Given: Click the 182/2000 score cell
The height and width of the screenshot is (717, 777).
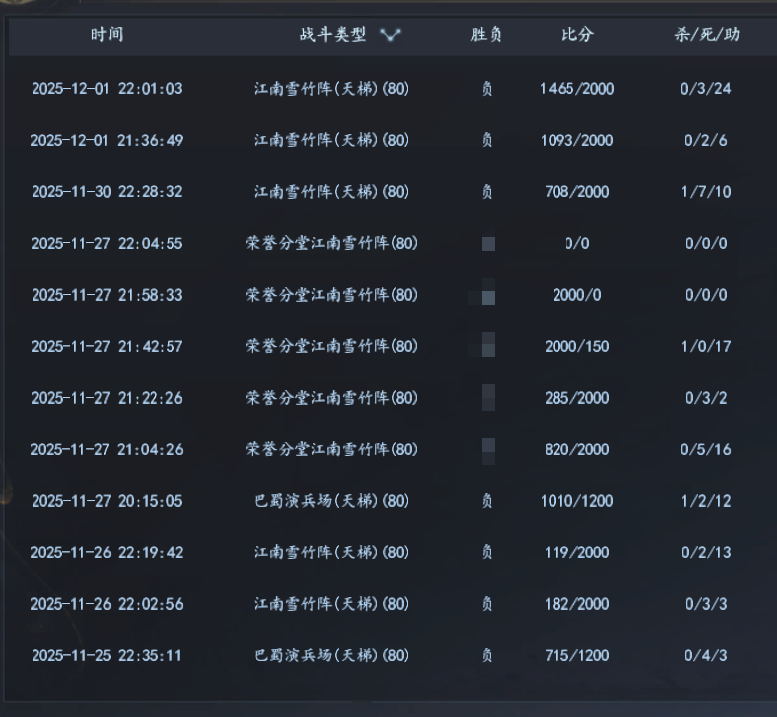Looking at the screenshot, I should tap(577, 605).
